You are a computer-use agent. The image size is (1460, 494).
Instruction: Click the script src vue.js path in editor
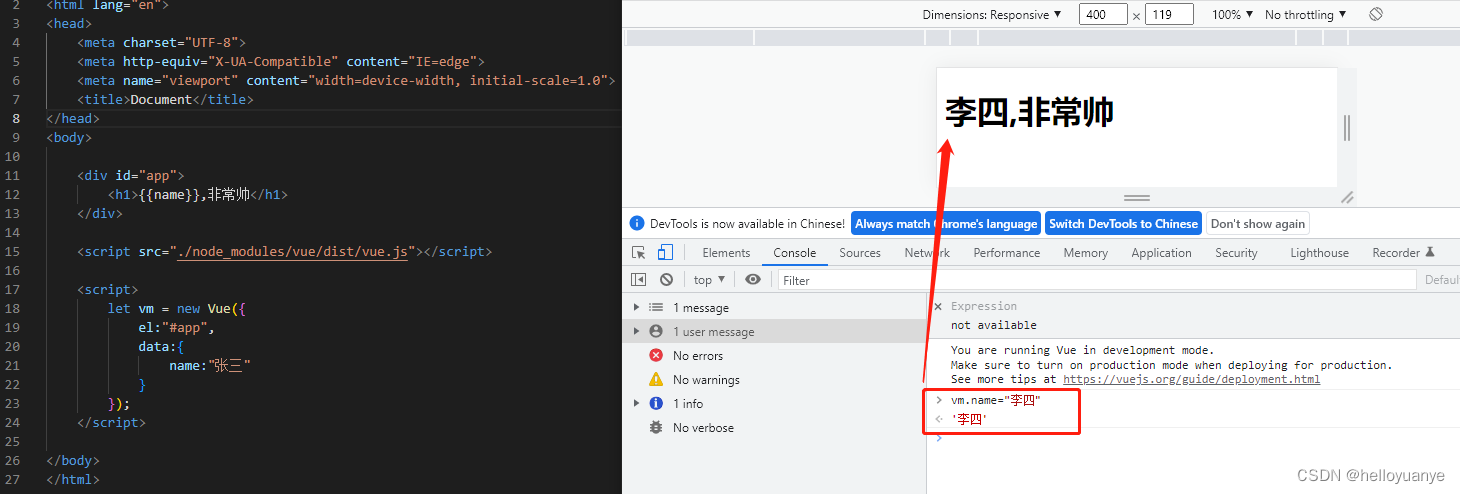coord(292,252)
